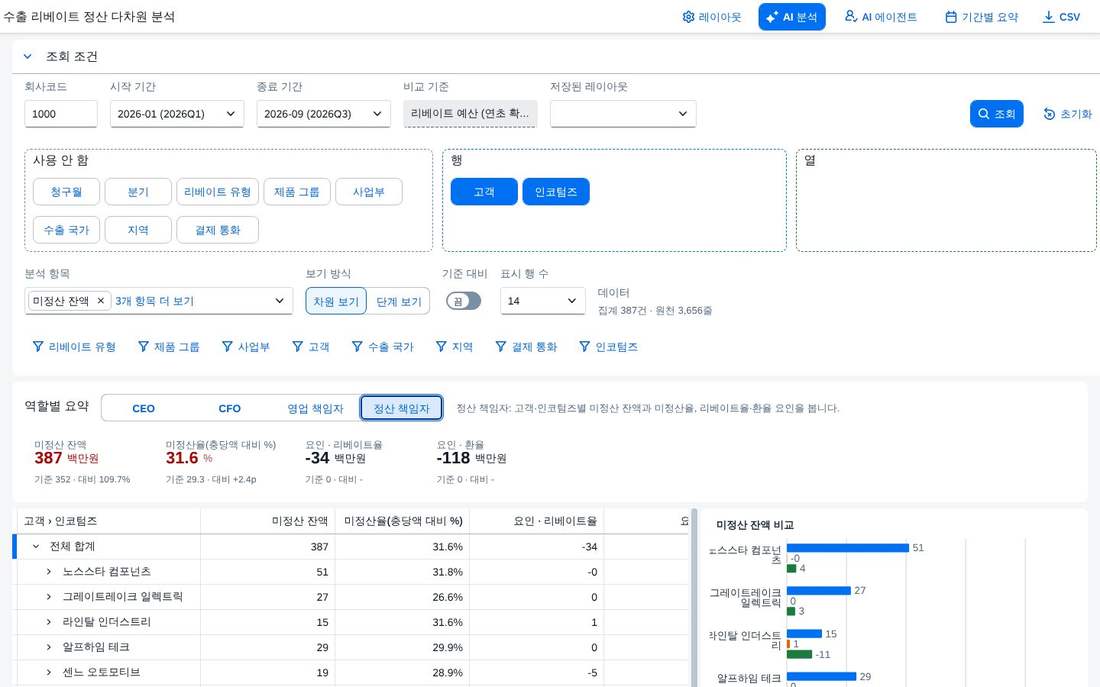Expand the 센느 오토모티브 row
The height and width of the screenshot is (687, 1100).
pyautogui.click(x=48, y=672)
